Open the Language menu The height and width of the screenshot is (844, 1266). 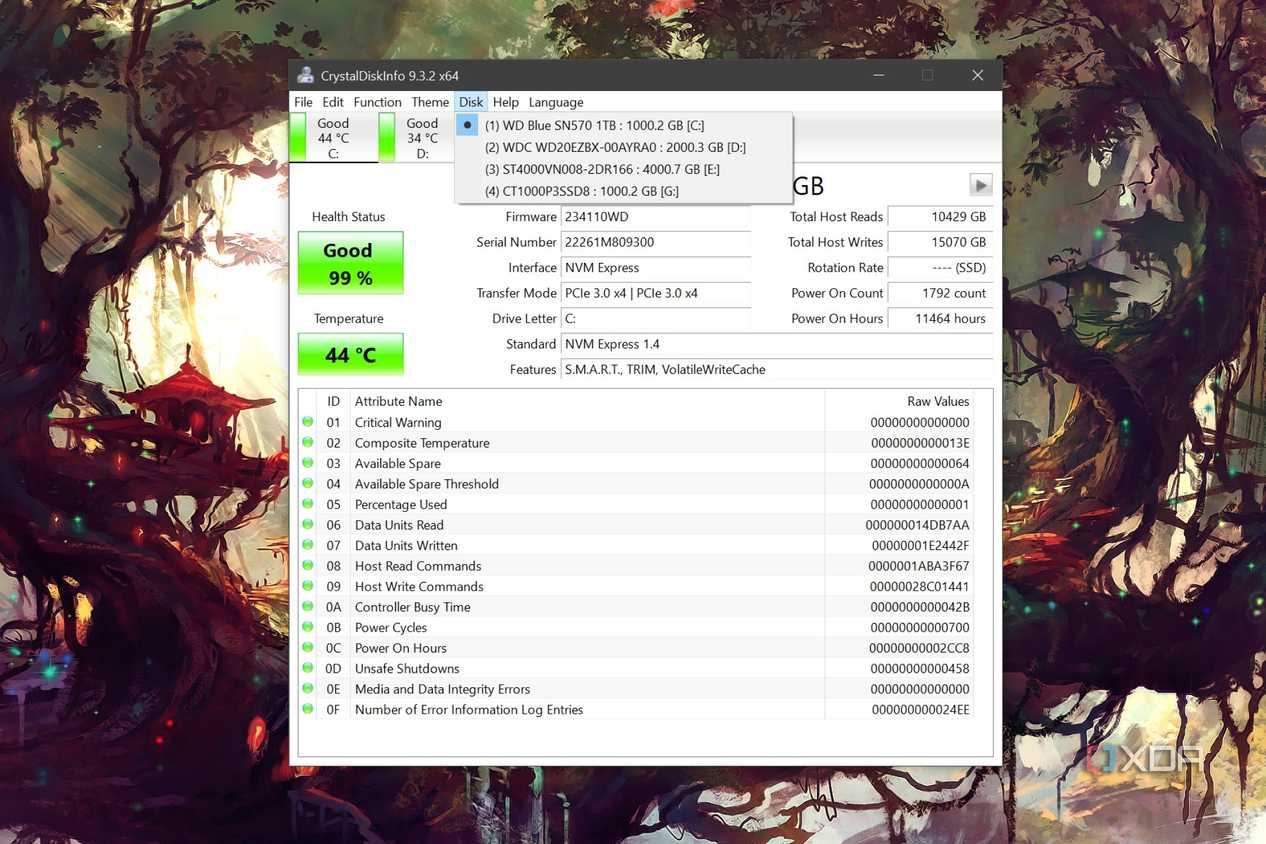[556, 102]
